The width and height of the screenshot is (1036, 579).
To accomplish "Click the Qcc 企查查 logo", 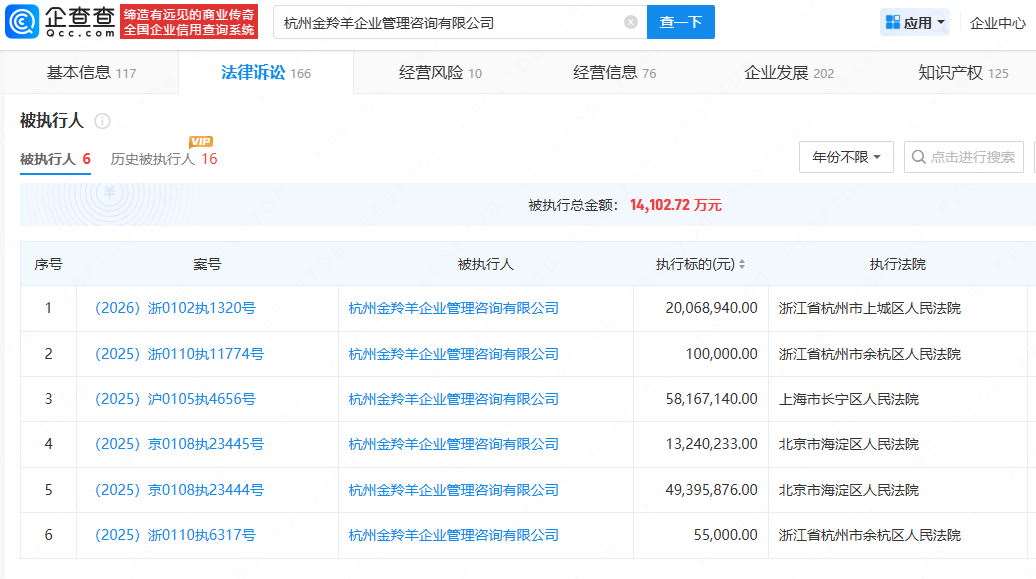I will 60,21.
